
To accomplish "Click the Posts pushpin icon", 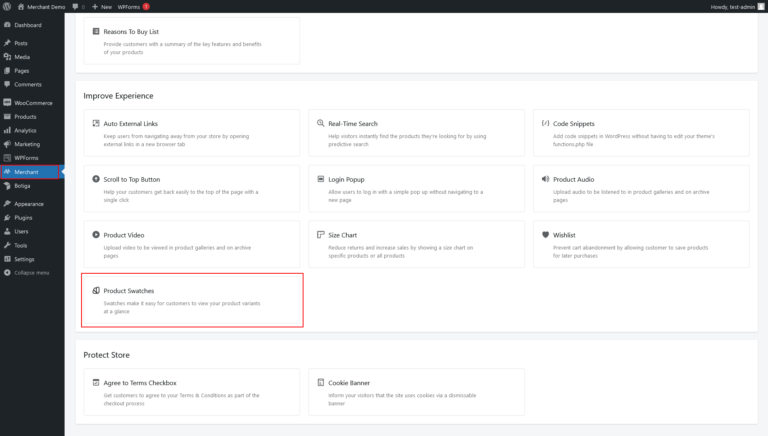I will click(7, 43).
